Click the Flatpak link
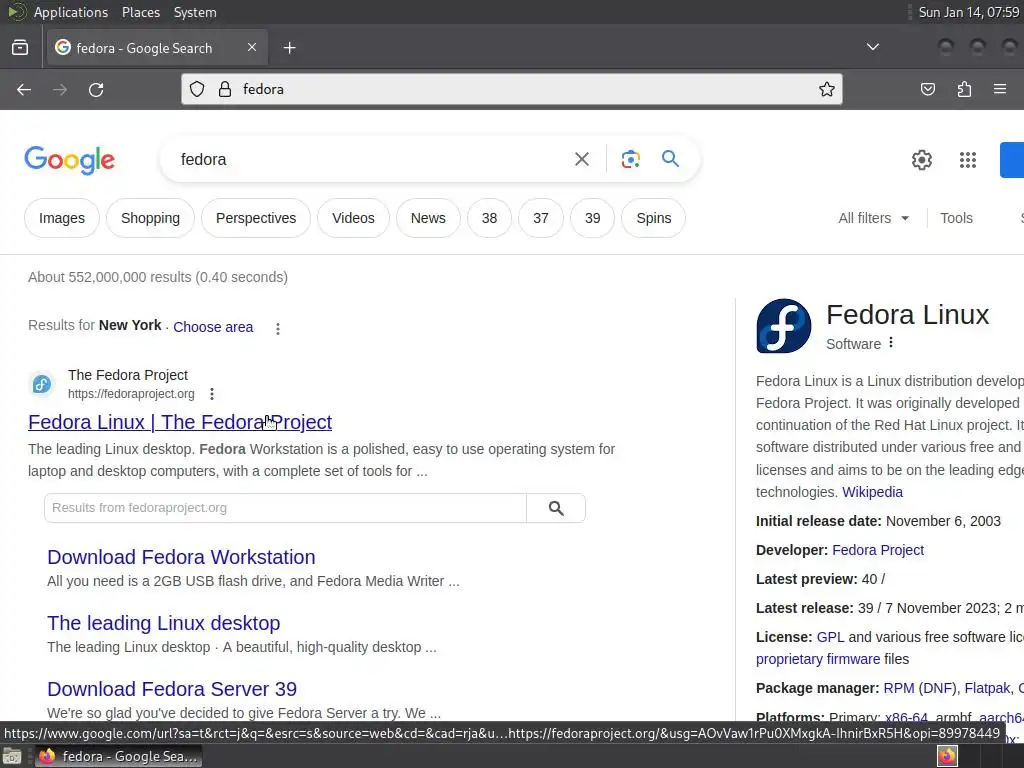The height and width of the screenshot is (768, 1024). [x=988, y=688]
